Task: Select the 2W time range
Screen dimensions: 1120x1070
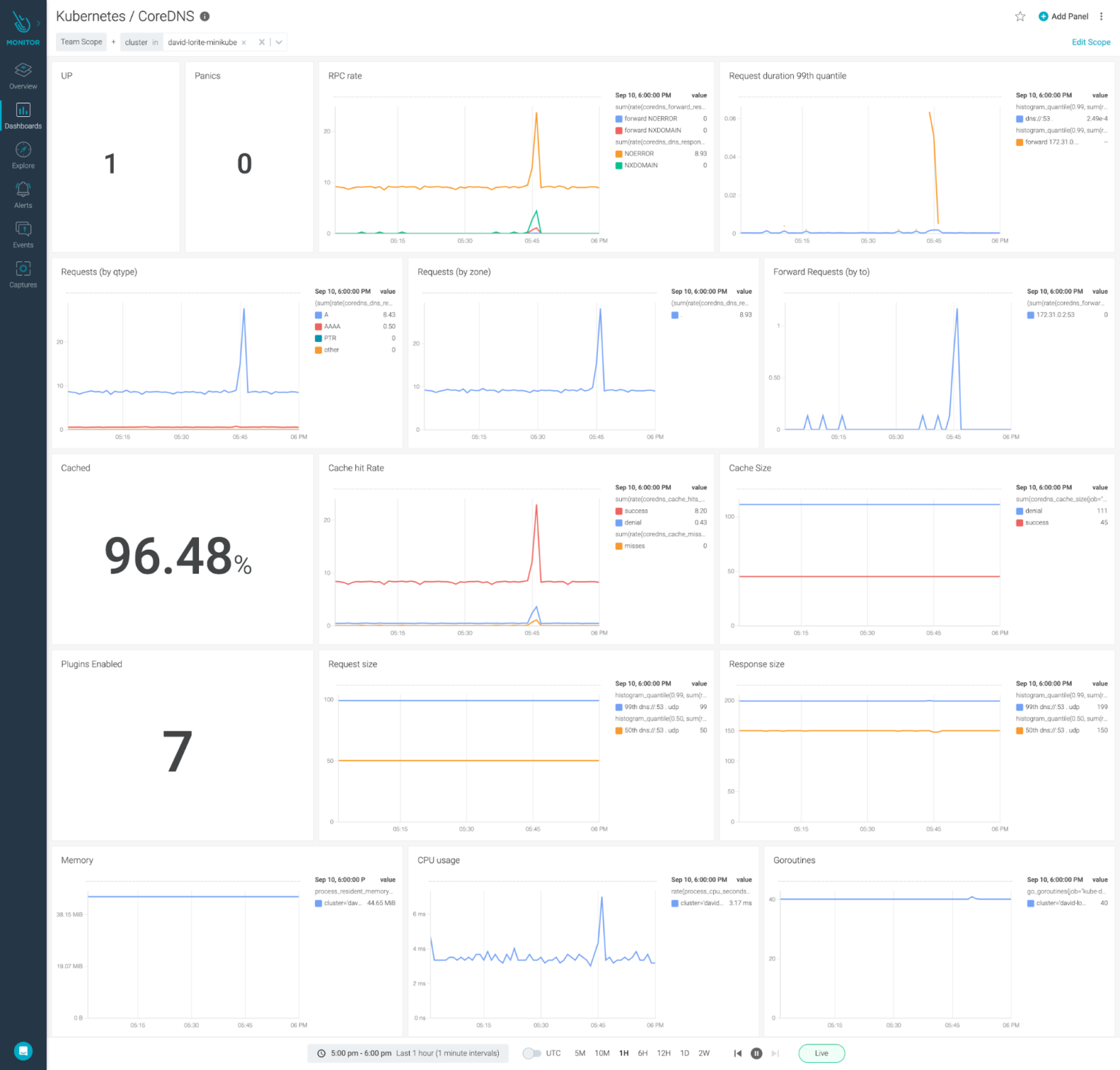Action: click(704, 1053)
